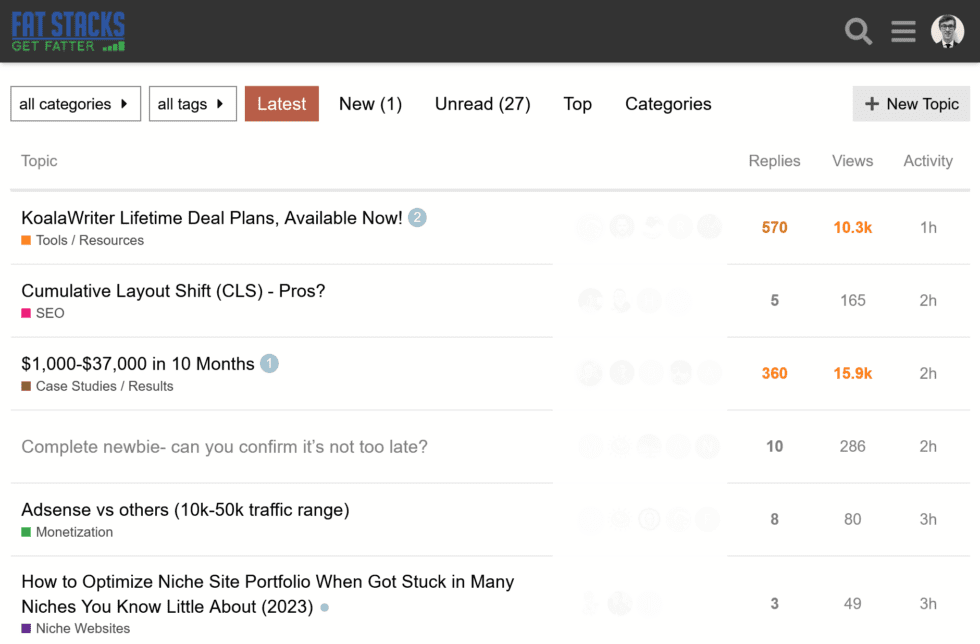
Task: Switch to the Top tab
Action: tap(577, 103)
